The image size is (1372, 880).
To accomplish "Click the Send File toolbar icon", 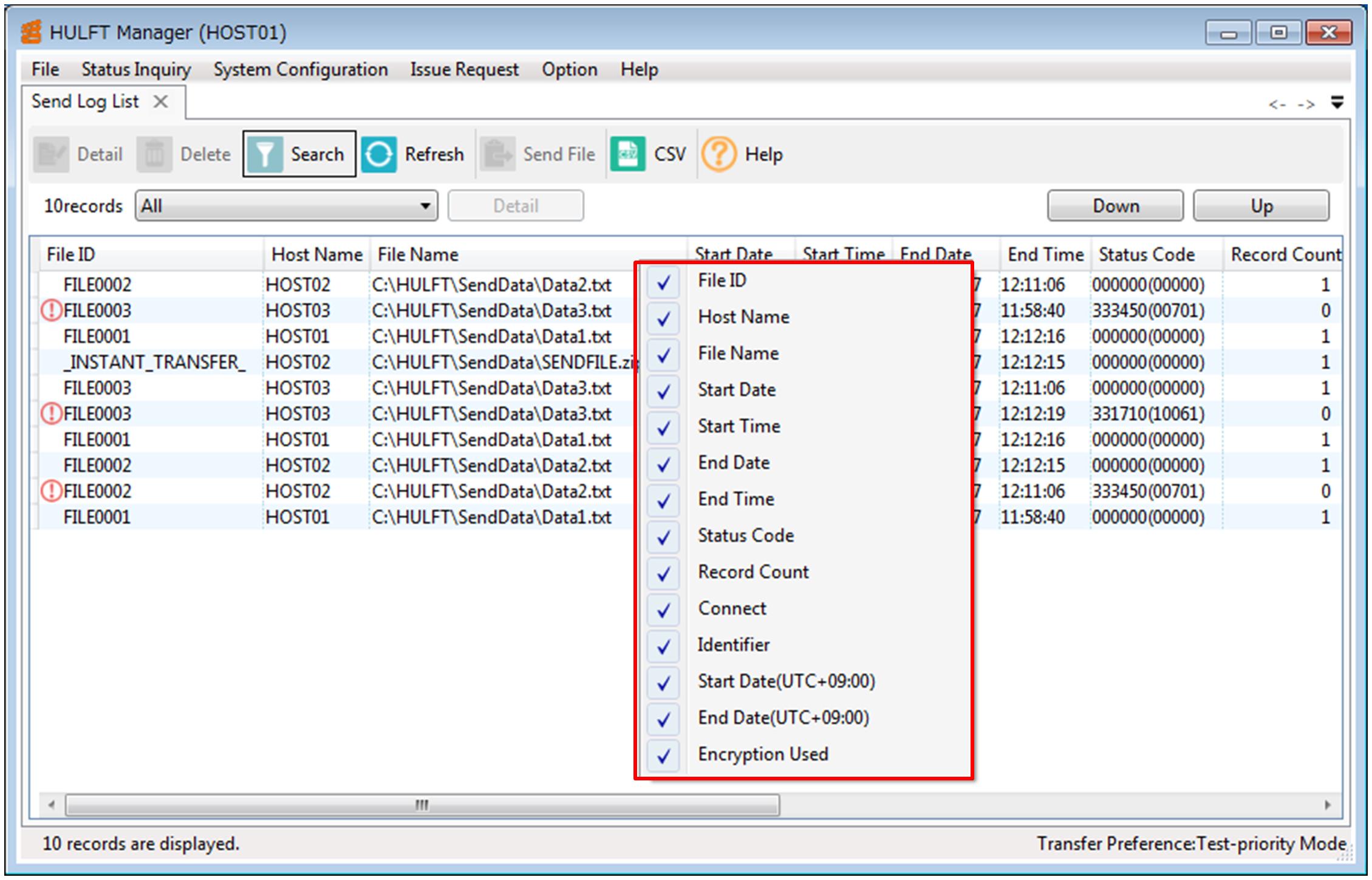I will pyautogui.click(x=498, y=154).
